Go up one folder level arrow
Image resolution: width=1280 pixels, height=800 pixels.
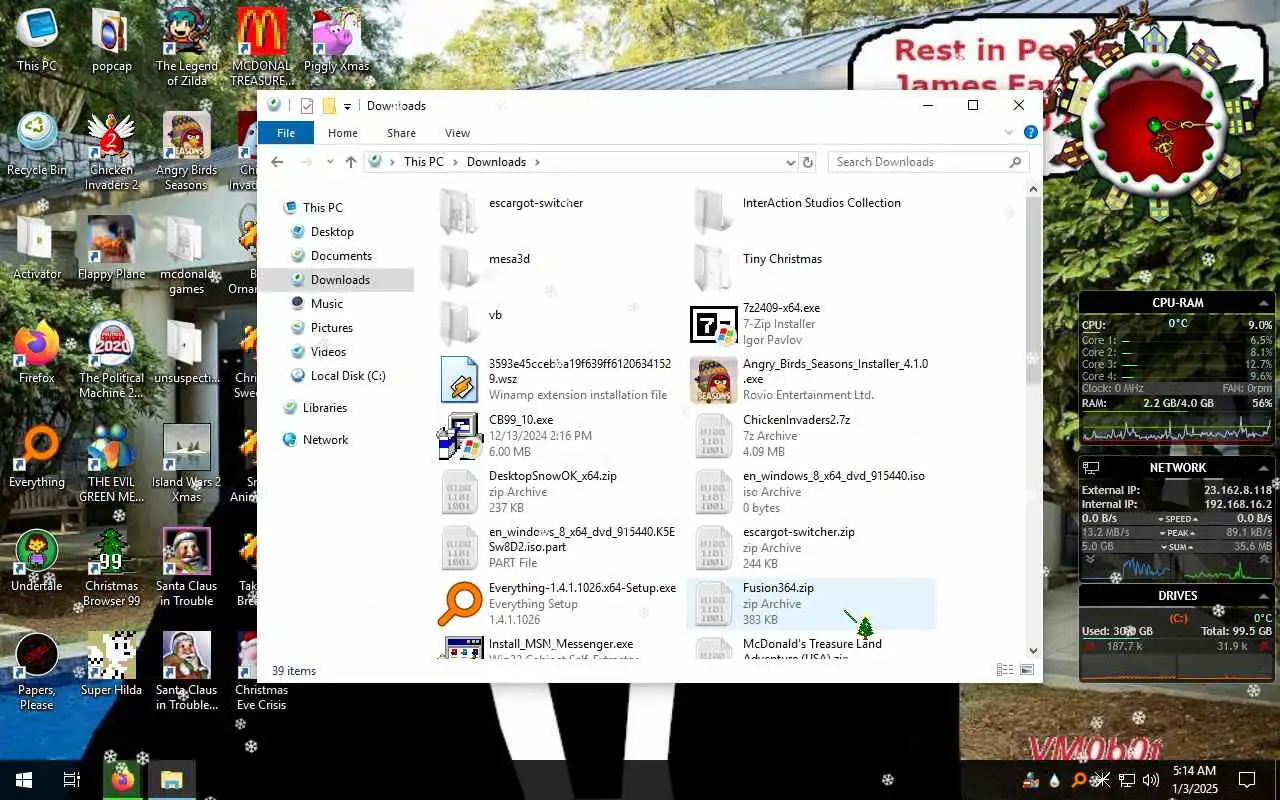[x=351, y=162]
